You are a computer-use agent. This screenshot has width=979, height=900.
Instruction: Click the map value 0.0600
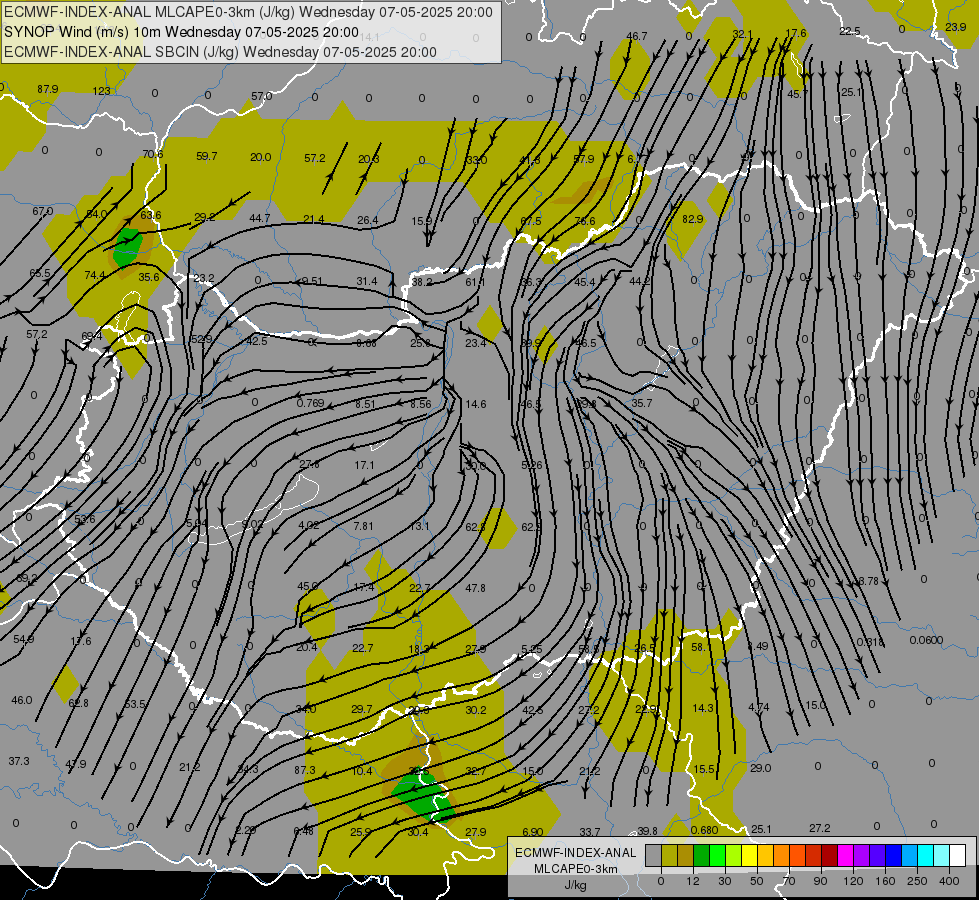click(x=926, y=640)
